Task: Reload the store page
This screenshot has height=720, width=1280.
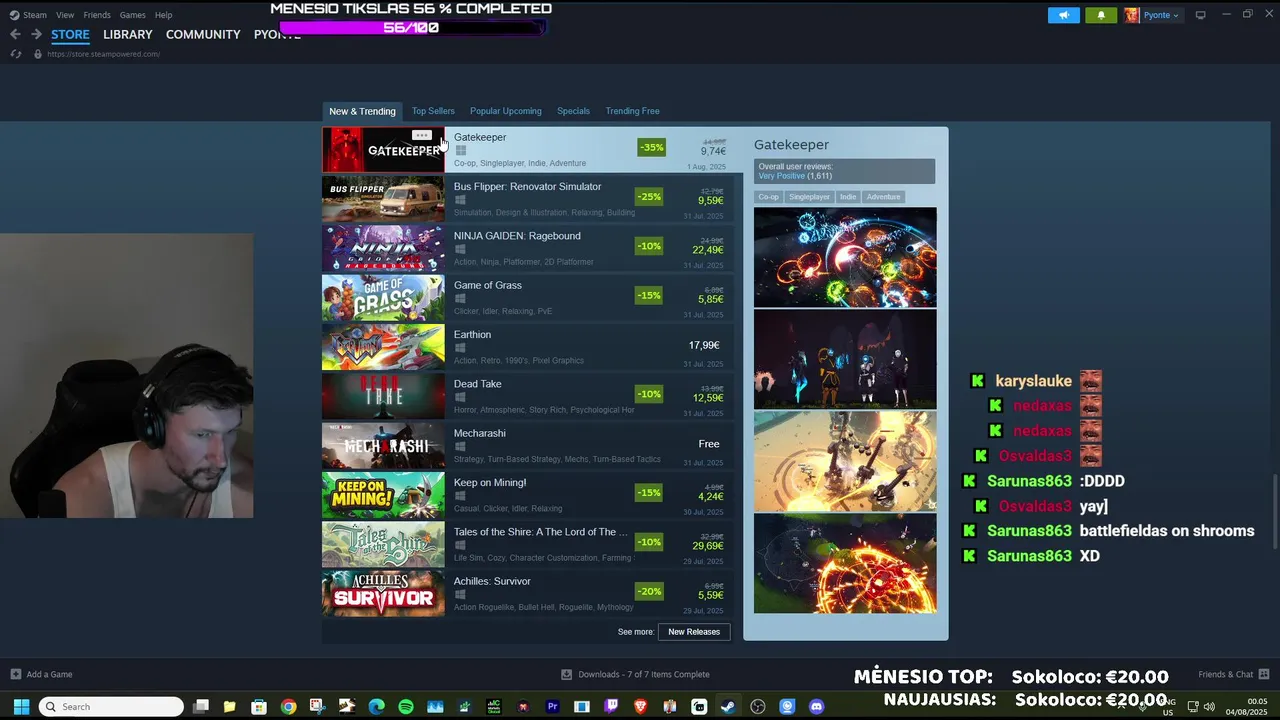Action: point(15,54)
